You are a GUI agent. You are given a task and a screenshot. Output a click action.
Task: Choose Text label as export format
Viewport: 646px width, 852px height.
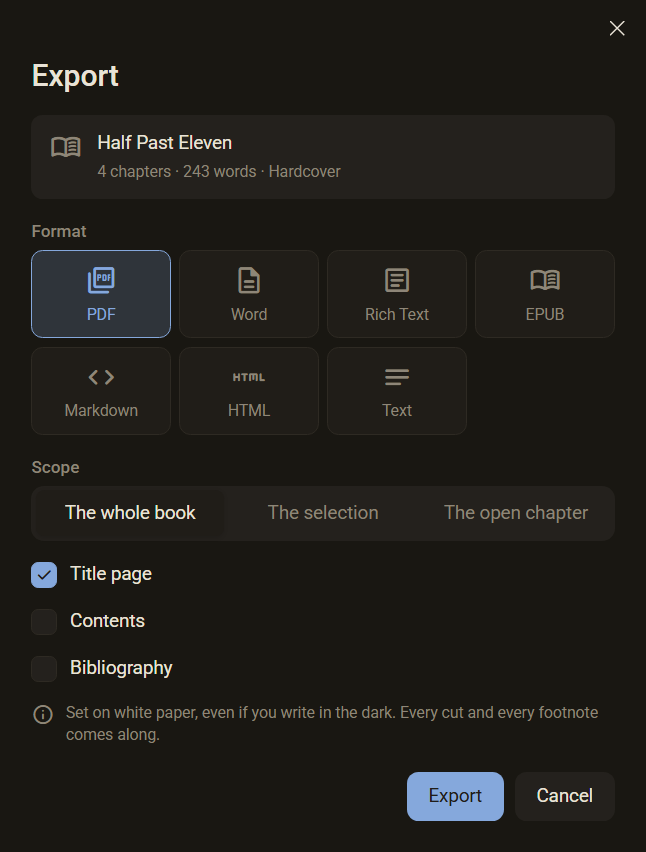tap(397, 410)
